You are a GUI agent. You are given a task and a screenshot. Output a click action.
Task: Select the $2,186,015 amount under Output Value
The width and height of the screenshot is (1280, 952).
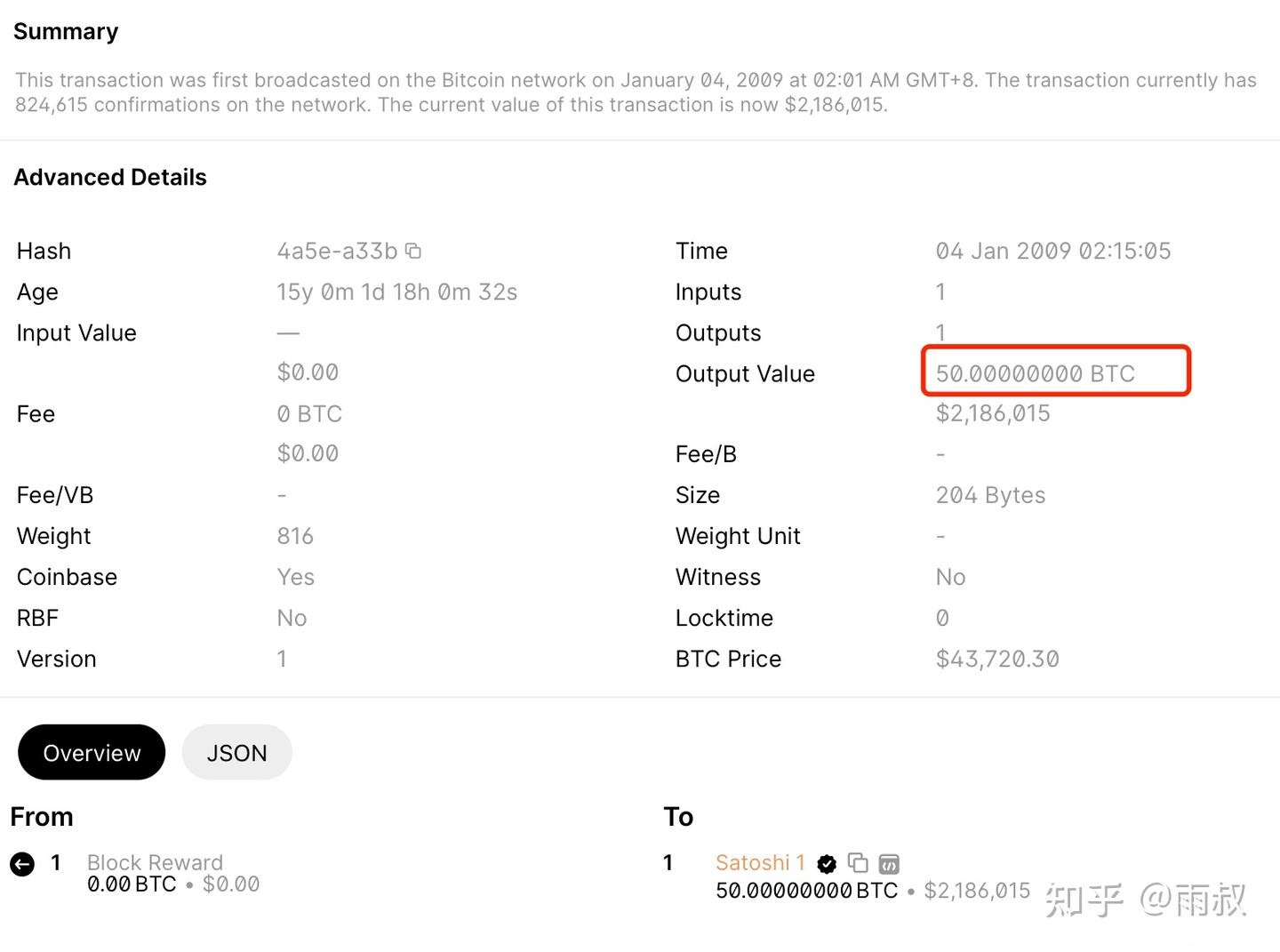pyautogui.click(x=993, y=413)
